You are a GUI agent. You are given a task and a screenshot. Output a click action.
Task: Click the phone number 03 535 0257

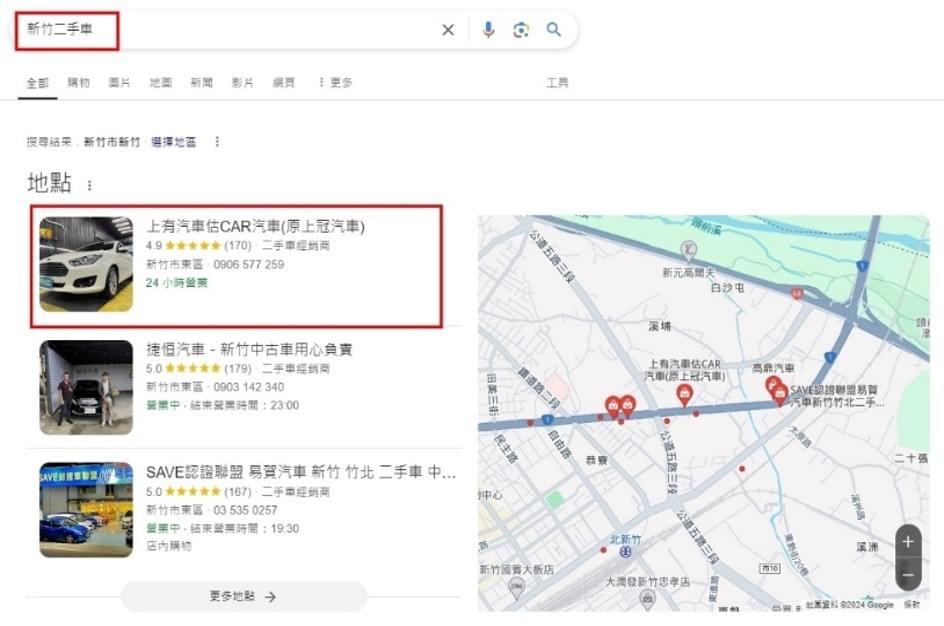245,510
